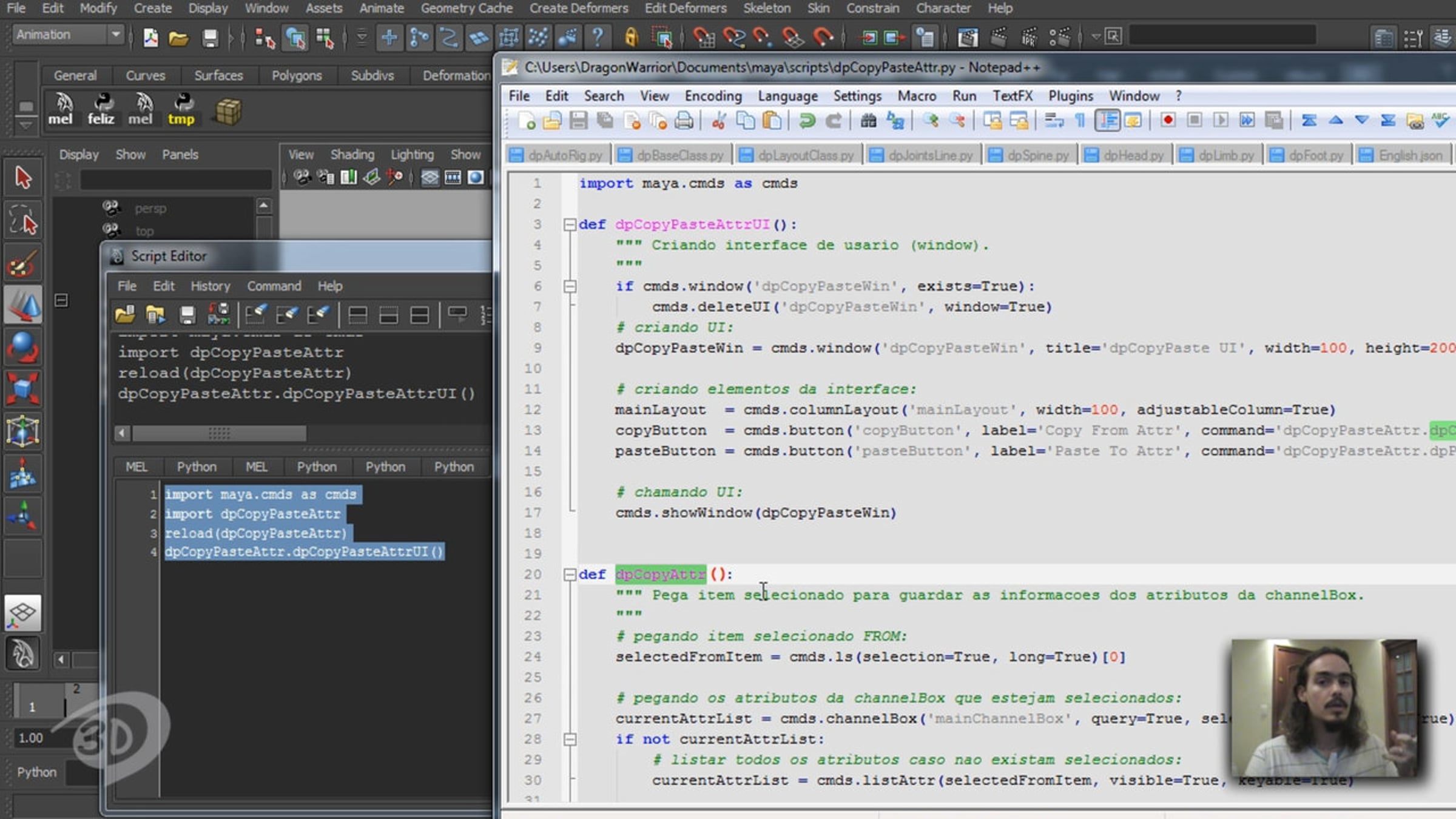Select the arrow Select tool in Maya toolbox
Screen dimensions: 1456x819
(23, 178)
